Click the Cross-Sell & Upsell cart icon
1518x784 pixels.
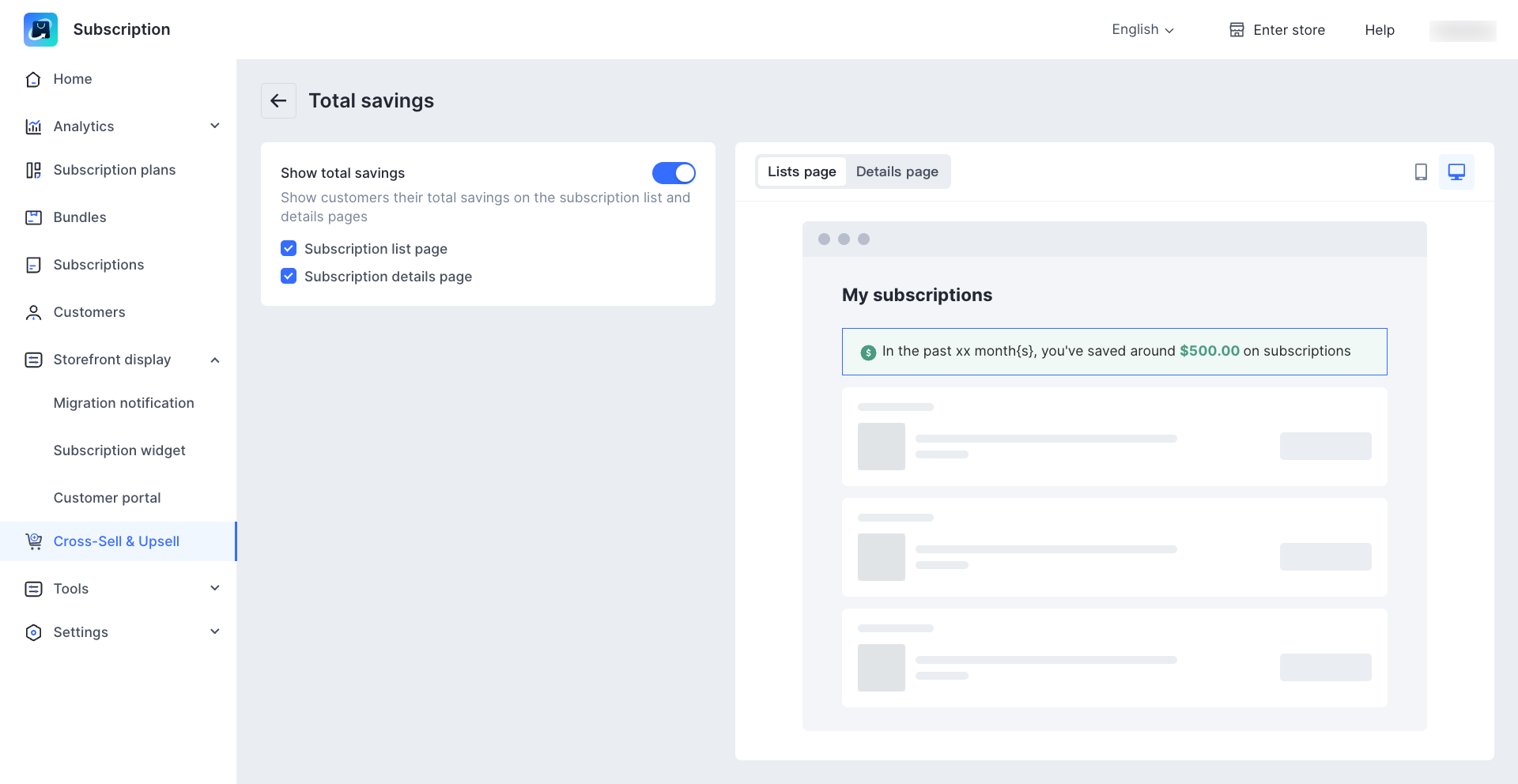coord(33,541)
